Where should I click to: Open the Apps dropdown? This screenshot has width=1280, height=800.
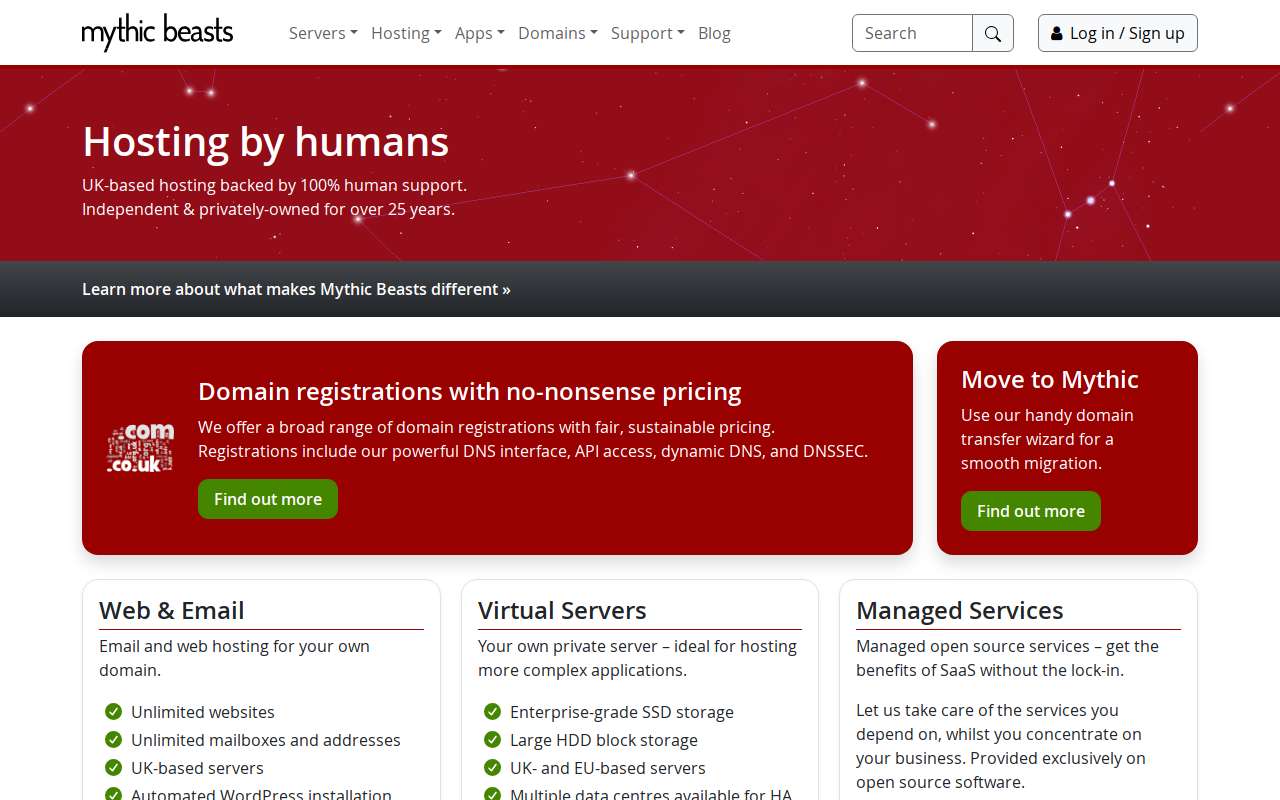tap(480, 33)
